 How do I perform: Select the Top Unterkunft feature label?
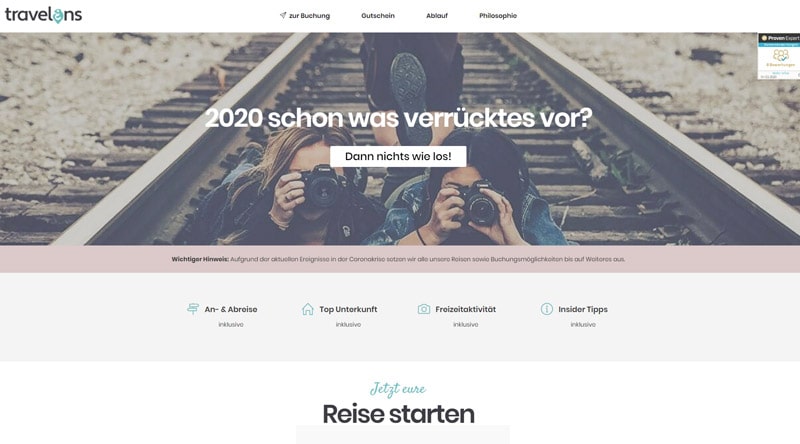(348, 309)
